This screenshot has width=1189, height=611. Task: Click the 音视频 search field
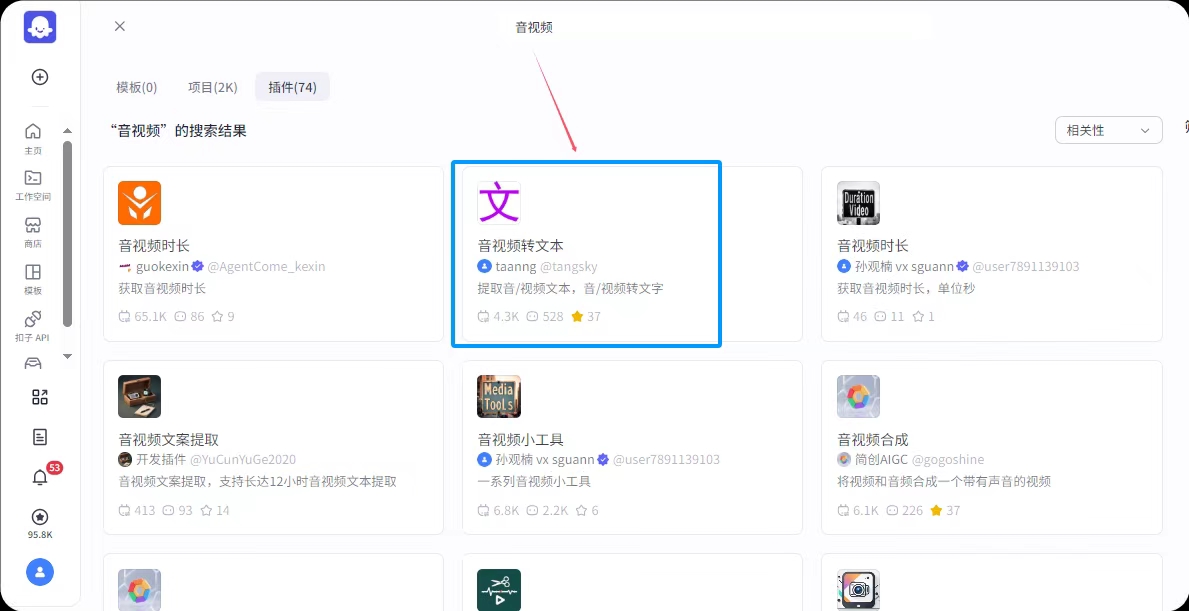pos(534,27)
